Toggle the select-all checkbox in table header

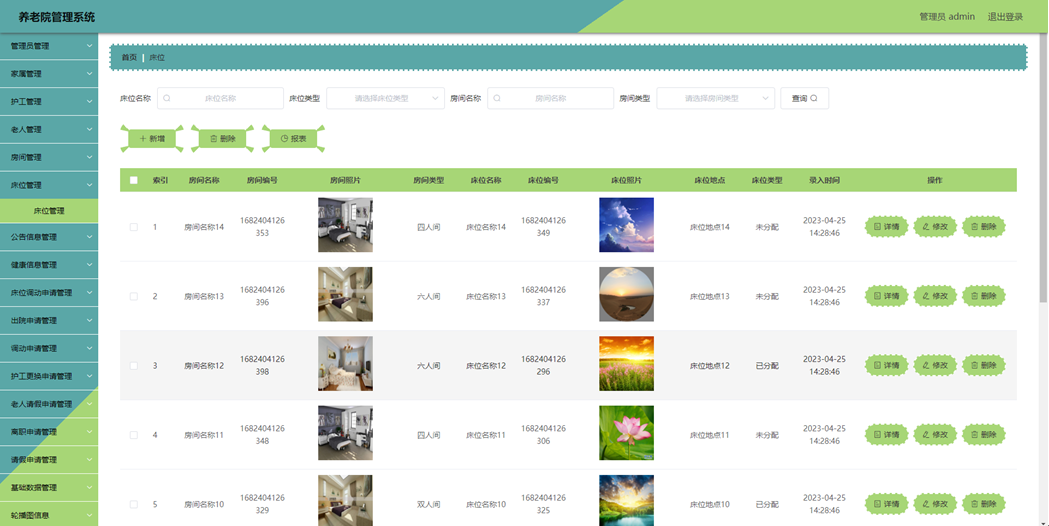point(134,180)
